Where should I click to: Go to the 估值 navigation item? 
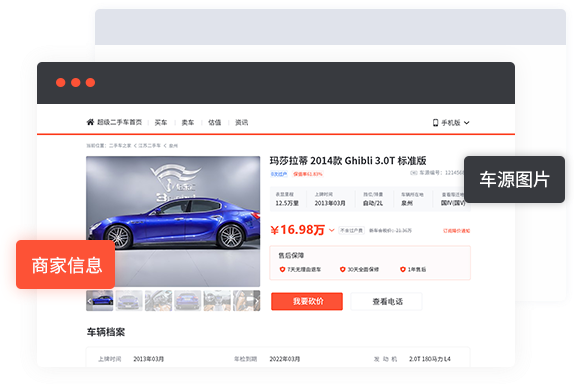[x=215, y=122]
